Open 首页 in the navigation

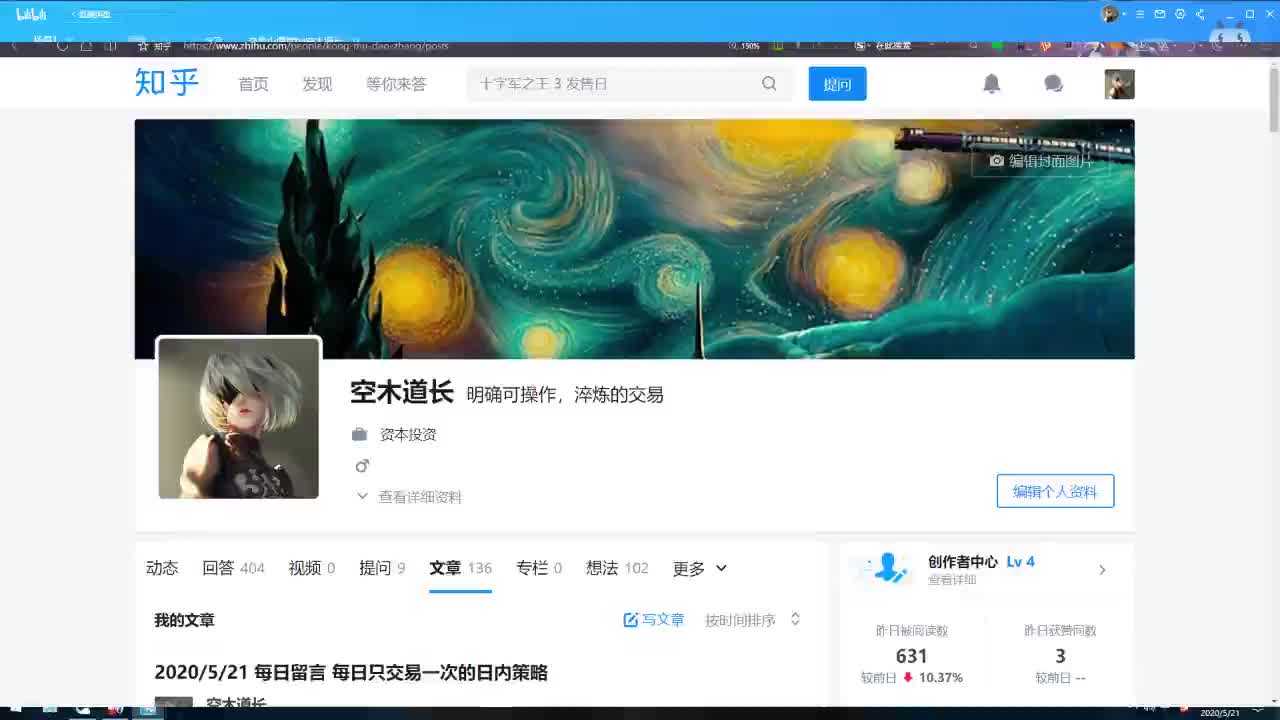[x=253, y=84]
